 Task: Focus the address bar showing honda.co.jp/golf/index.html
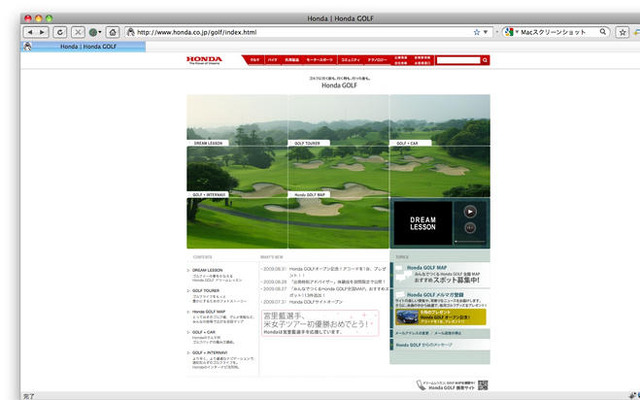pos(304,32)
